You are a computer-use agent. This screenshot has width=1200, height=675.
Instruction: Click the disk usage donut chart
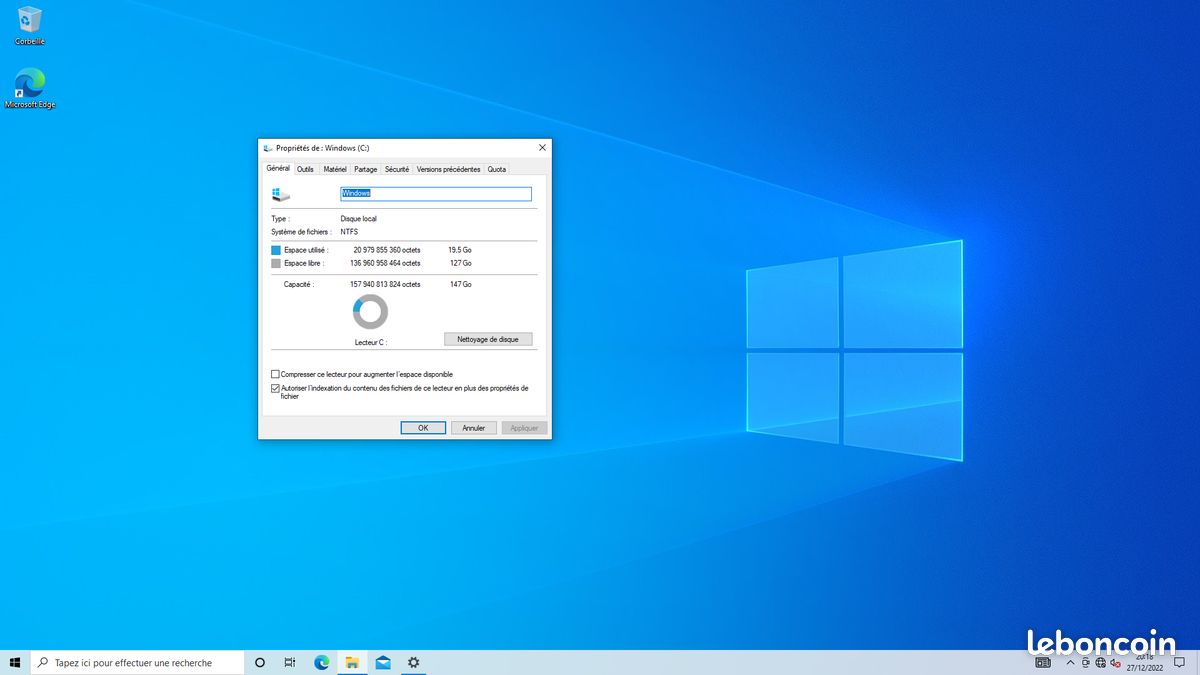click(370, 312)
